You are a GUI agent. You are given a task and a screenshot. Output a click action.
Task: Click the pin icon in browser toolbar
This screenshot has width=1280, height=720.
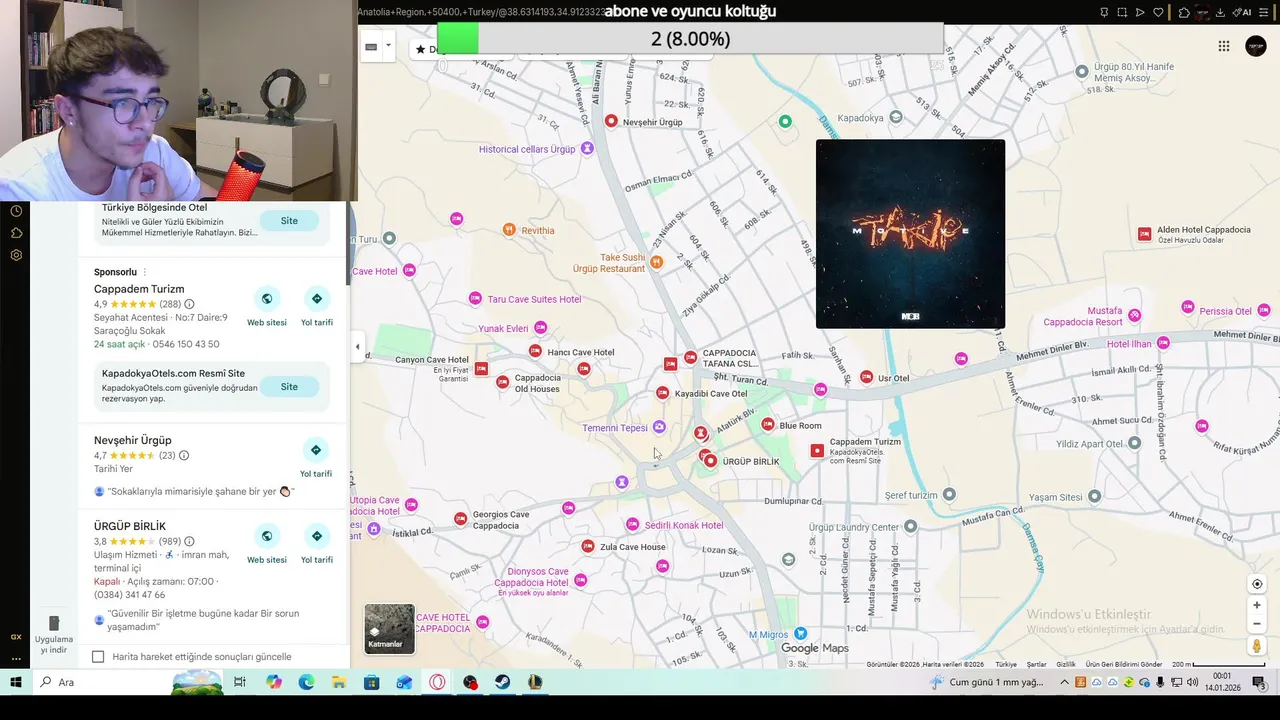1104,12
